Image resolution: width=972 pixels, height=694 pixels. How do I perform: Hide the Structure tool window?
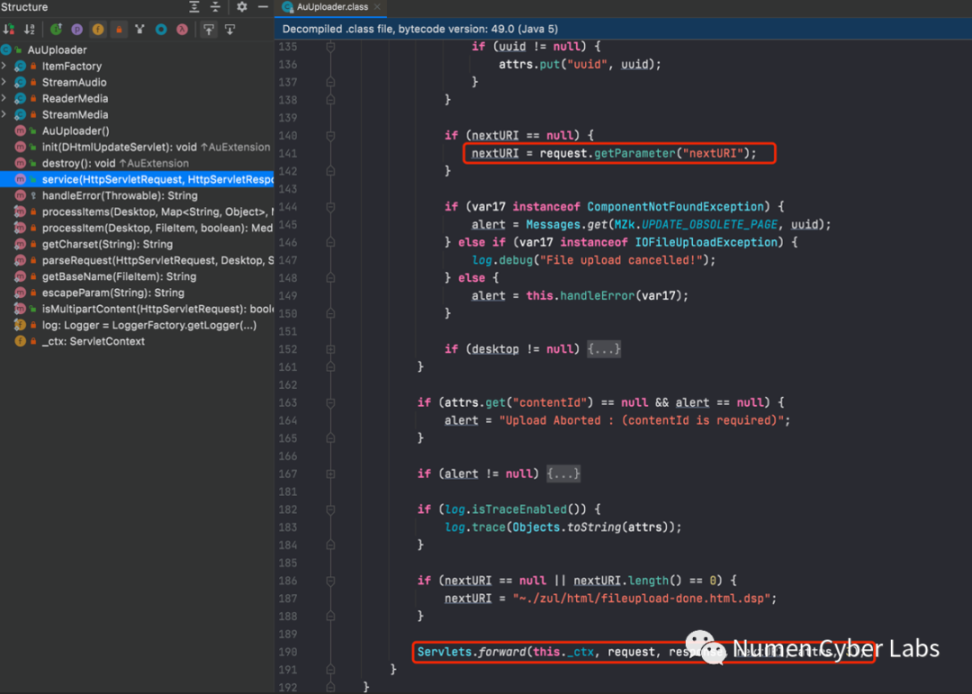(262, 7)
